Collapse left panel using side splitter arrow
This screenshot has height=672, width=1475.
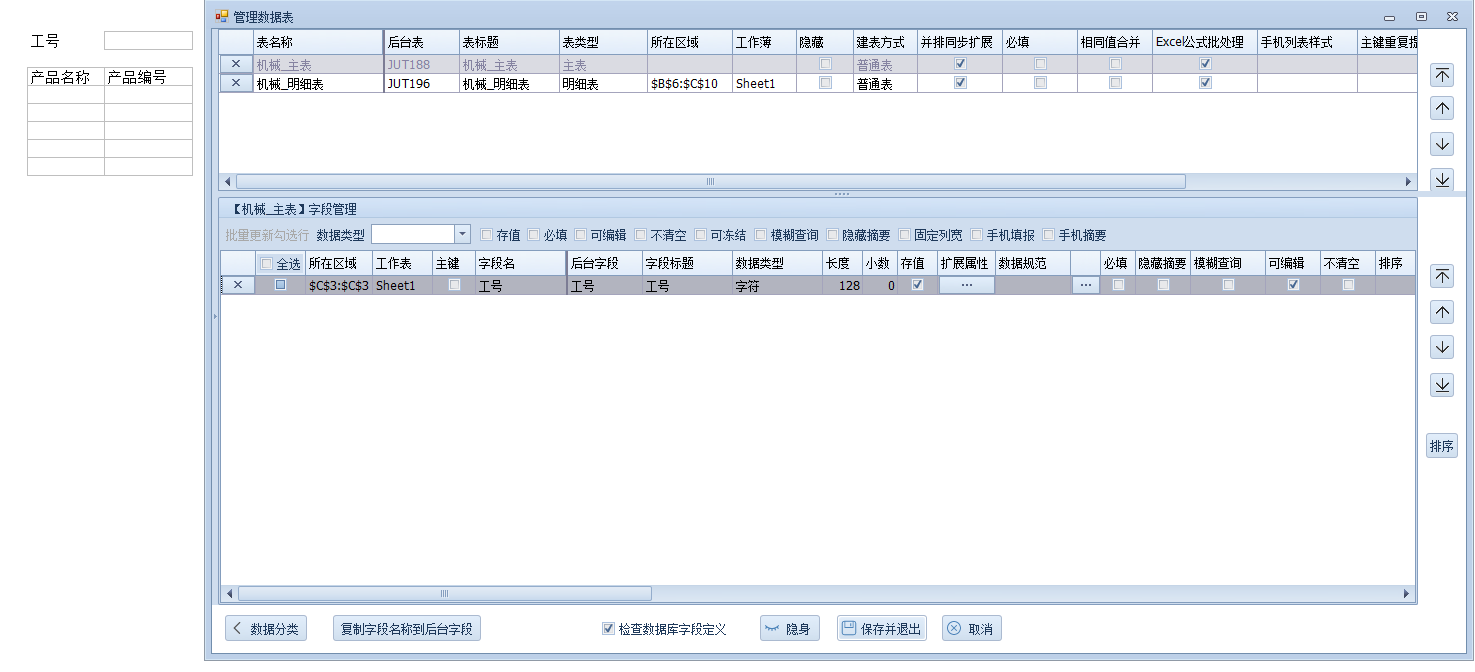[x=213, y=317]
